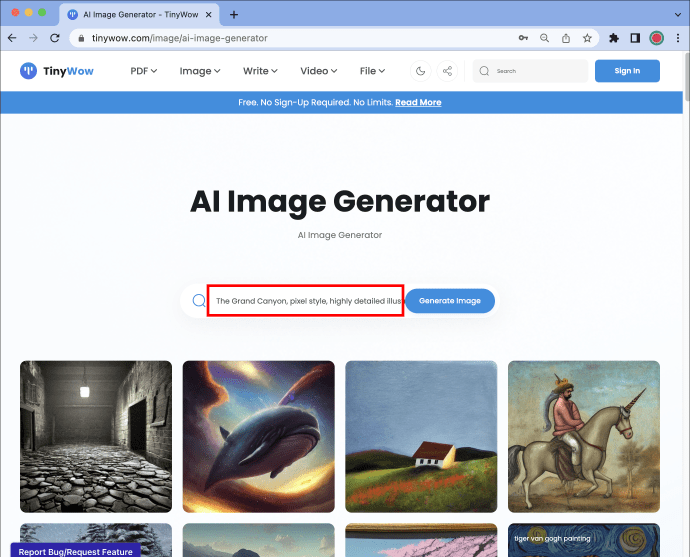The image size is (690, 557).
Task: Open the tiger van gogh painting thumbnail
Action: 584,540
